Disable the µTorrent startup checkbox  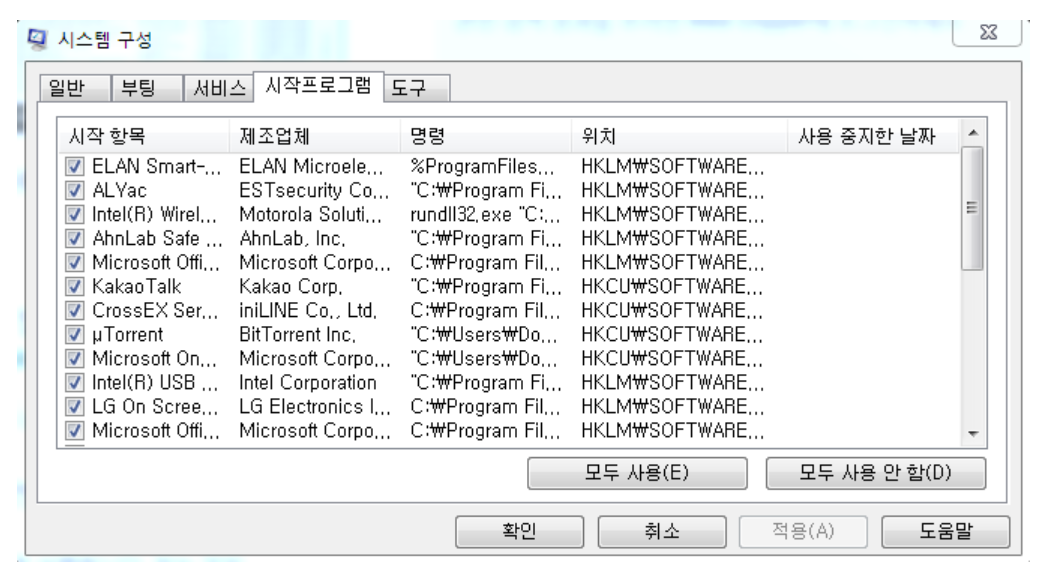coord(74,334)
